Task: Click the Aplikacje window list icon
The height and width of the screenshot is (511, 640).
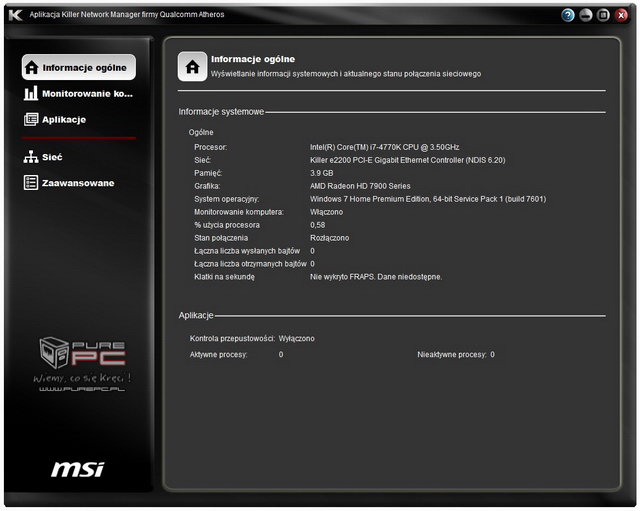Action: pyautogui.click(x=31, y=120)
